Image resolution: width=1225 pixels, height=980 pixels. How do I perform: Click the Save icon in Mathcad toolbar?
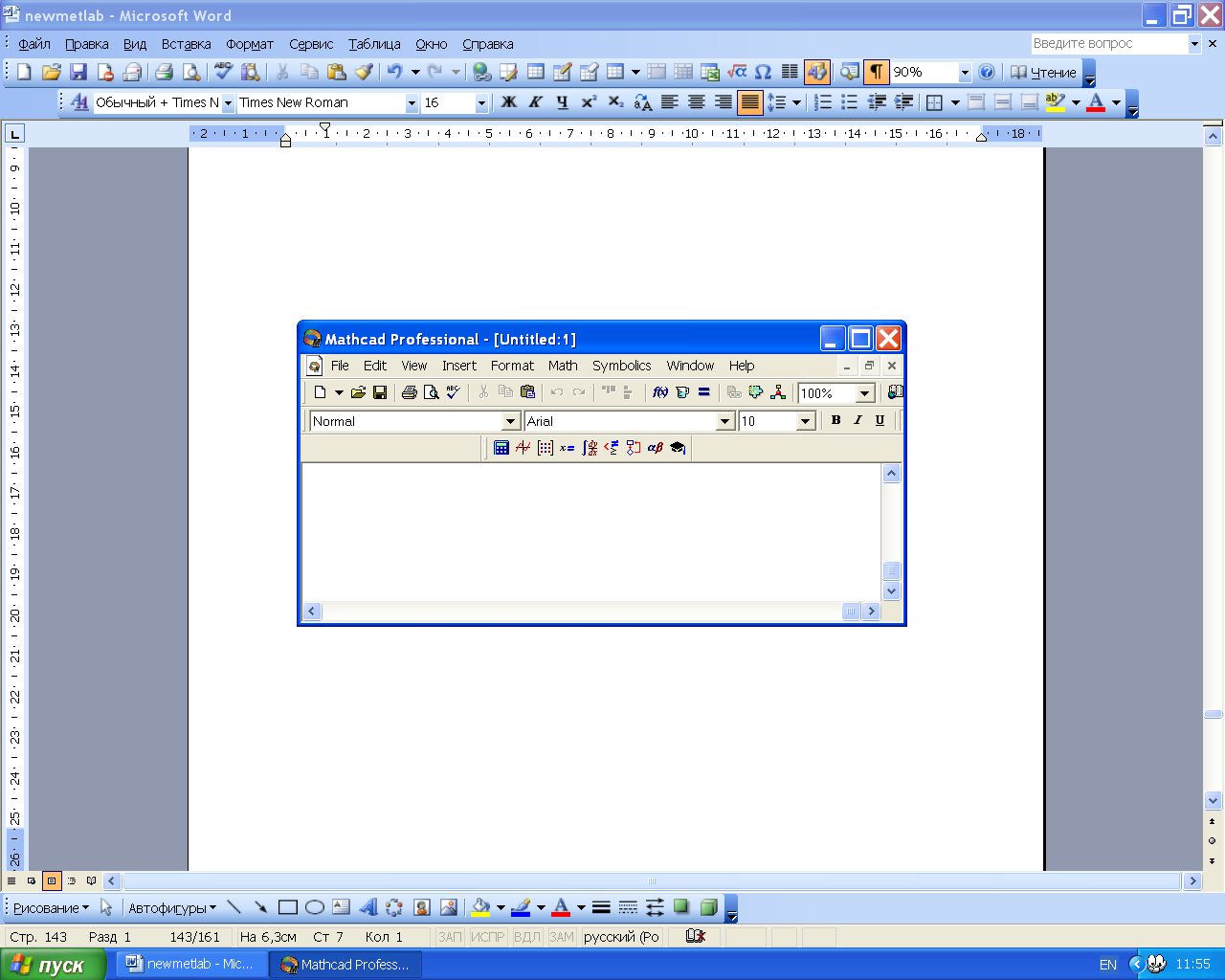tap(380, 392)
